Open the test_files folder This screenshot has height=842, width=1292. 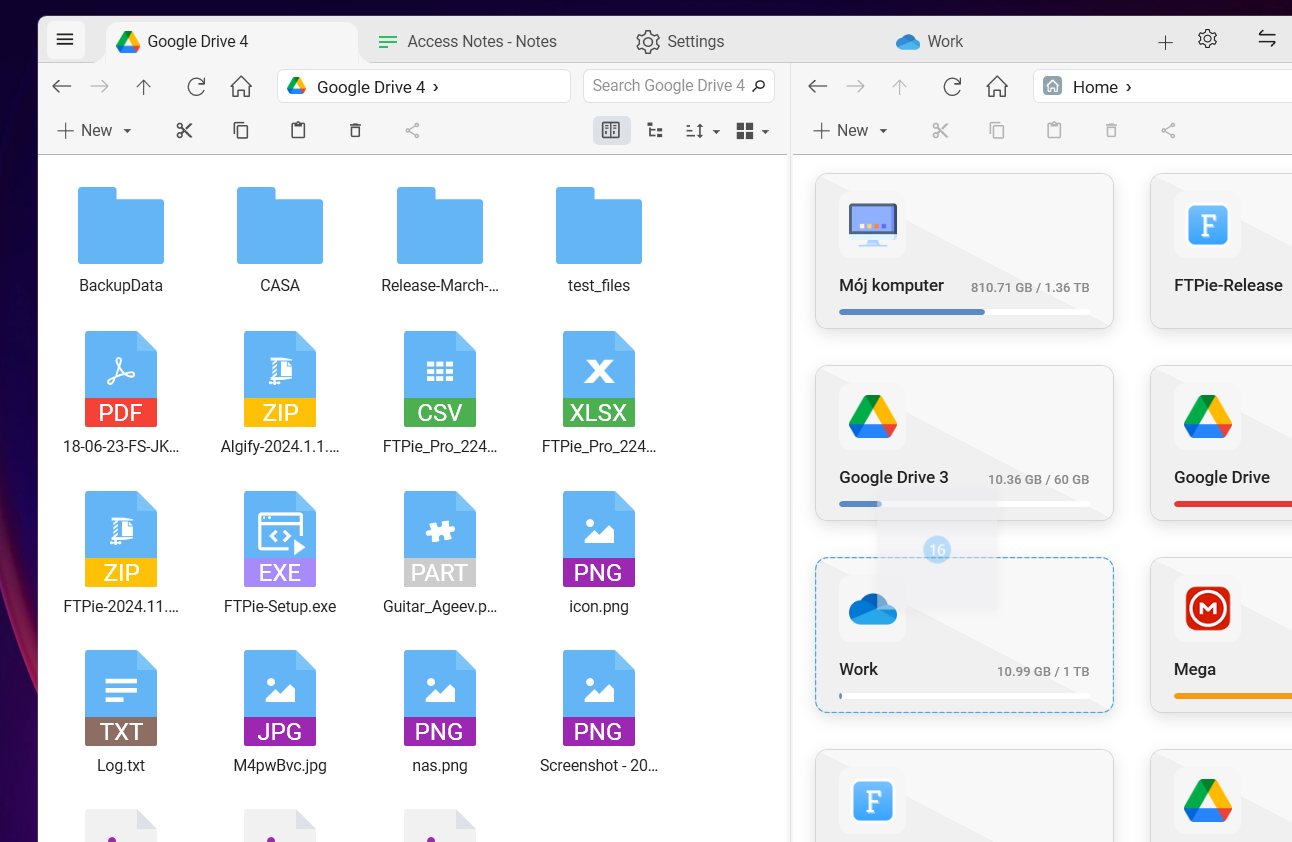click(599, 240)
